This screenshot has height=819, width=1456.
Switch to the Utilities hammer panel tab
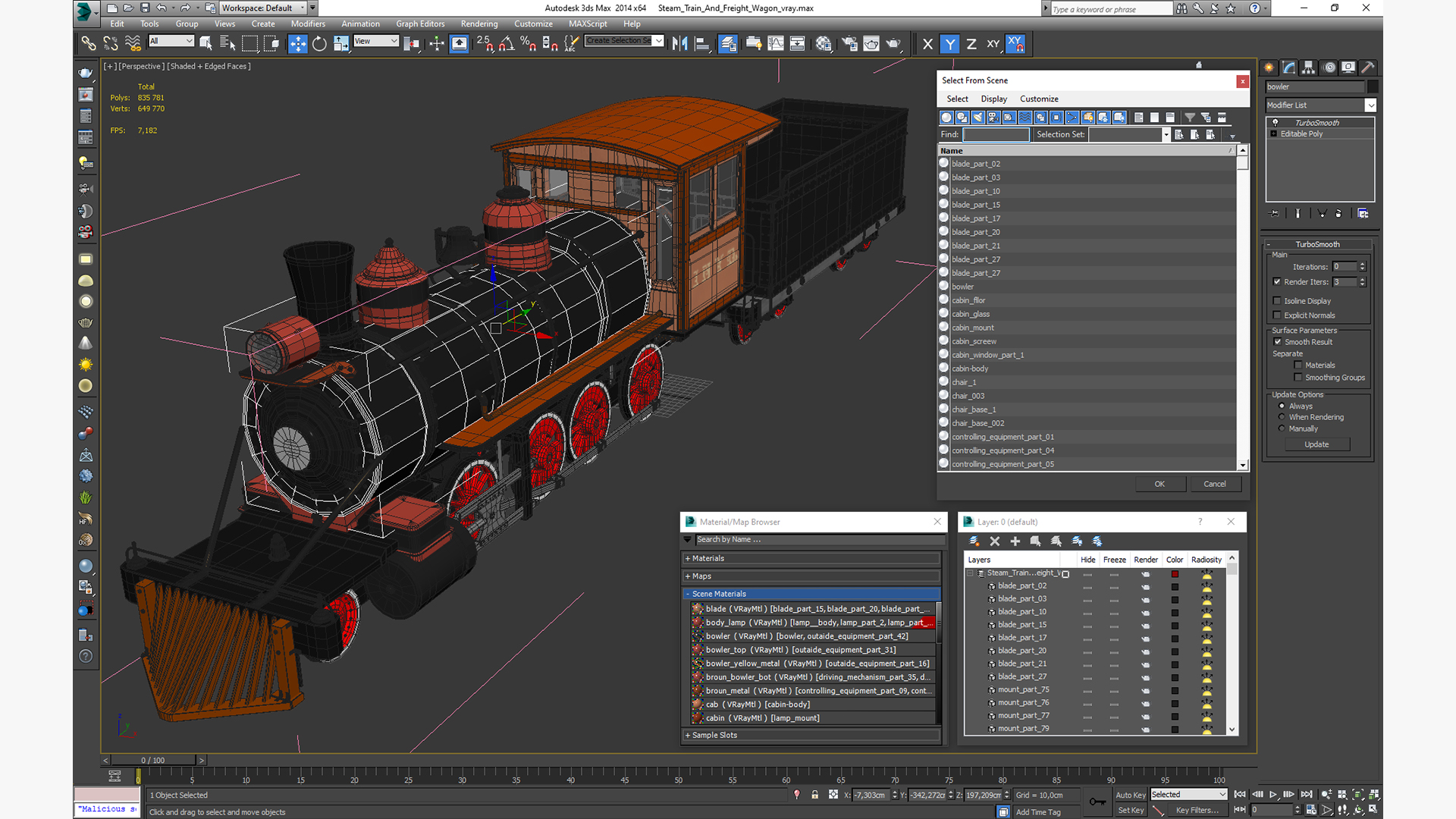[1368, 67]
